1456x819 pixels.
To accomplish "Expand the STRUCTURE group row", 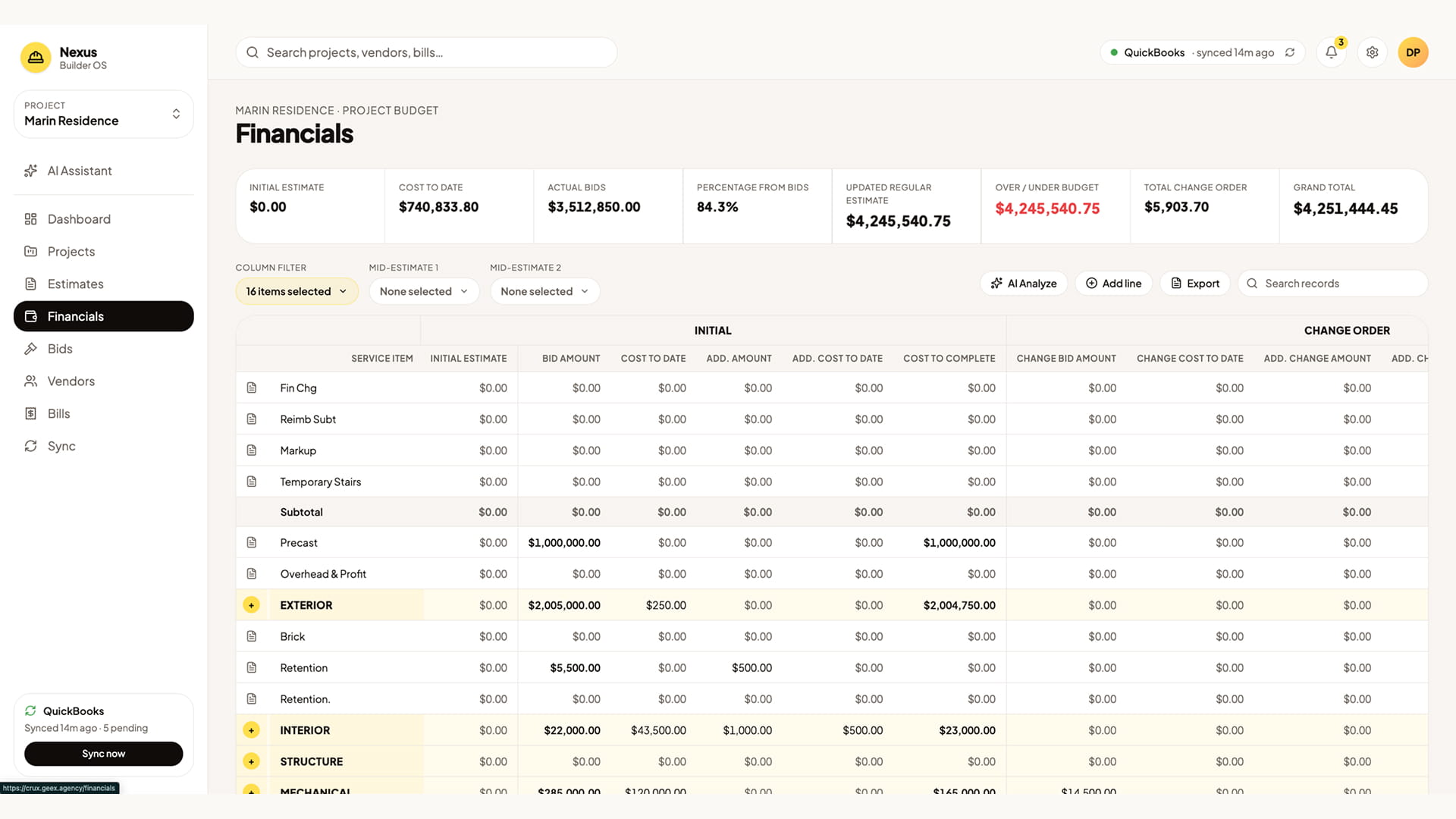I will click(251, 761).
